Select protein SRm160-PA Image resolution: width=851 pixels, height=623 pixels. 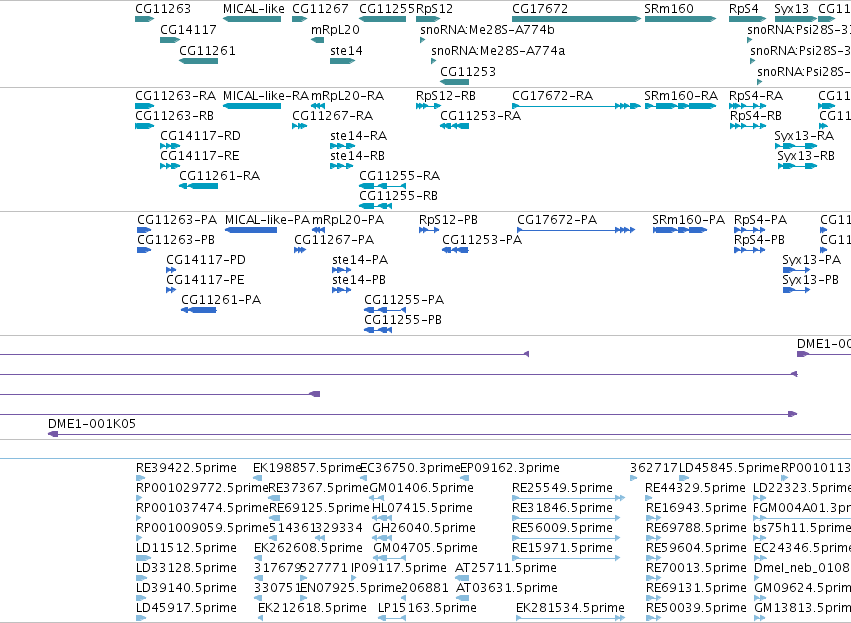pyautogui.click(x=688, y=220)
